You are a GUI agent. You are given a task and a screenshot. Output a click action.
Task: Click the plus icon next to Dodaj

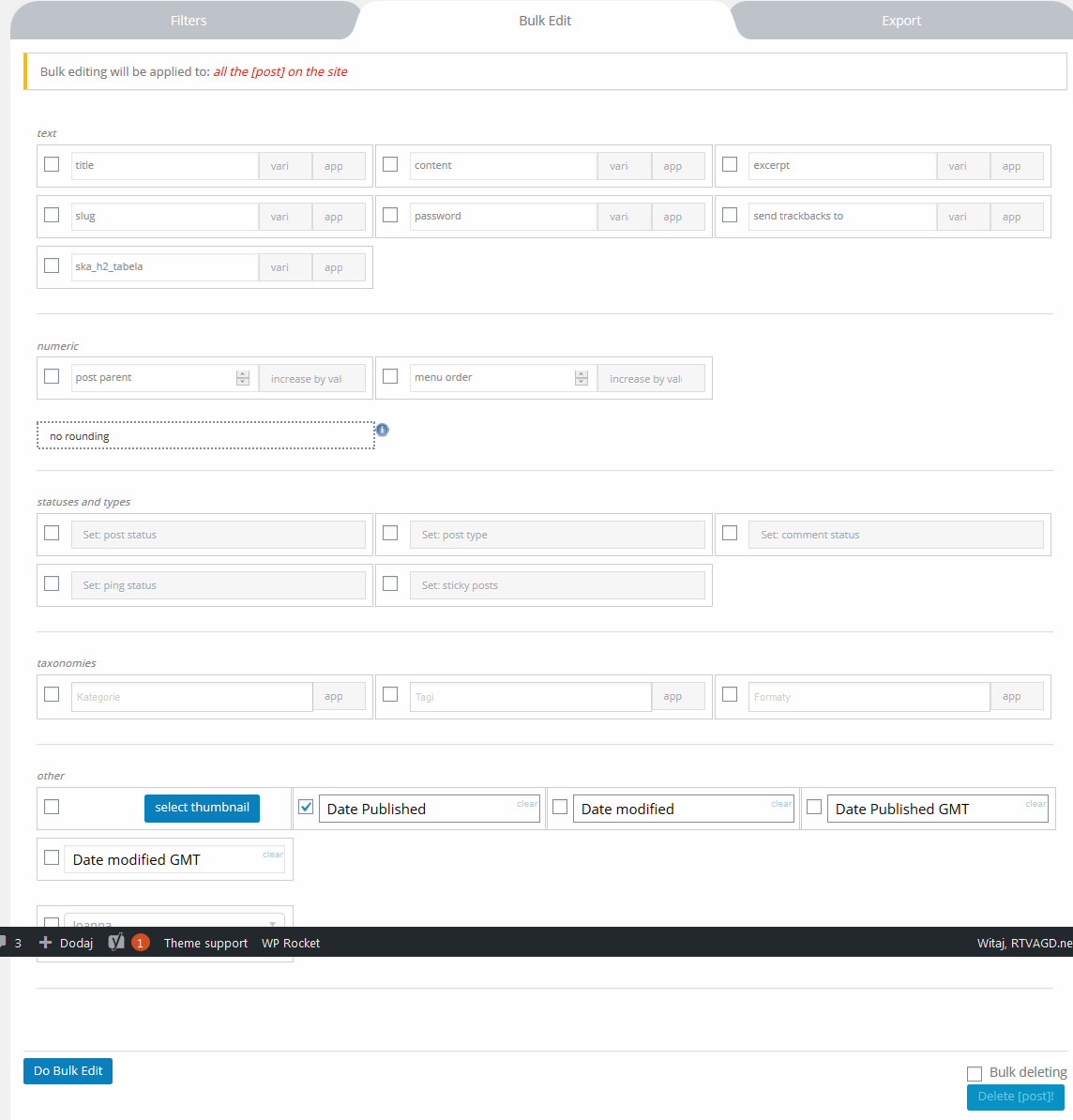click(x=45, y=943)
